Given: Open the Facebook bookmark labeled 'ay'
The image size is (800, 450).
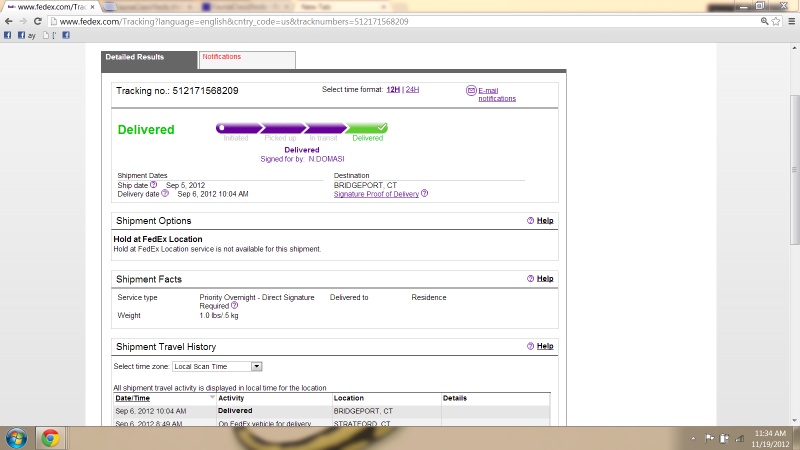Looking at the screenshot, I should (27, 35).
